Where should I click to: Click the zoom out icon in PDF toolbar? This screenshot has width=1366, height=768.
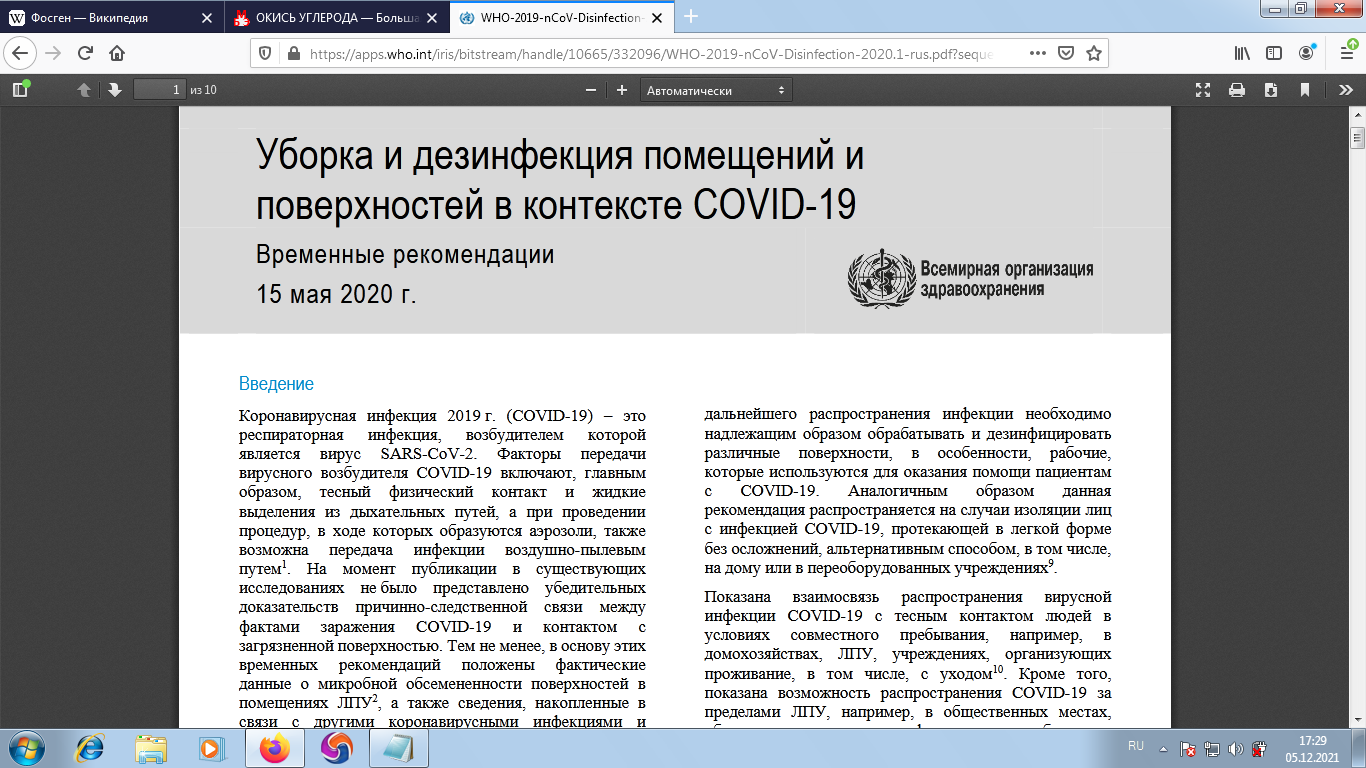click(x=590, y=89)
